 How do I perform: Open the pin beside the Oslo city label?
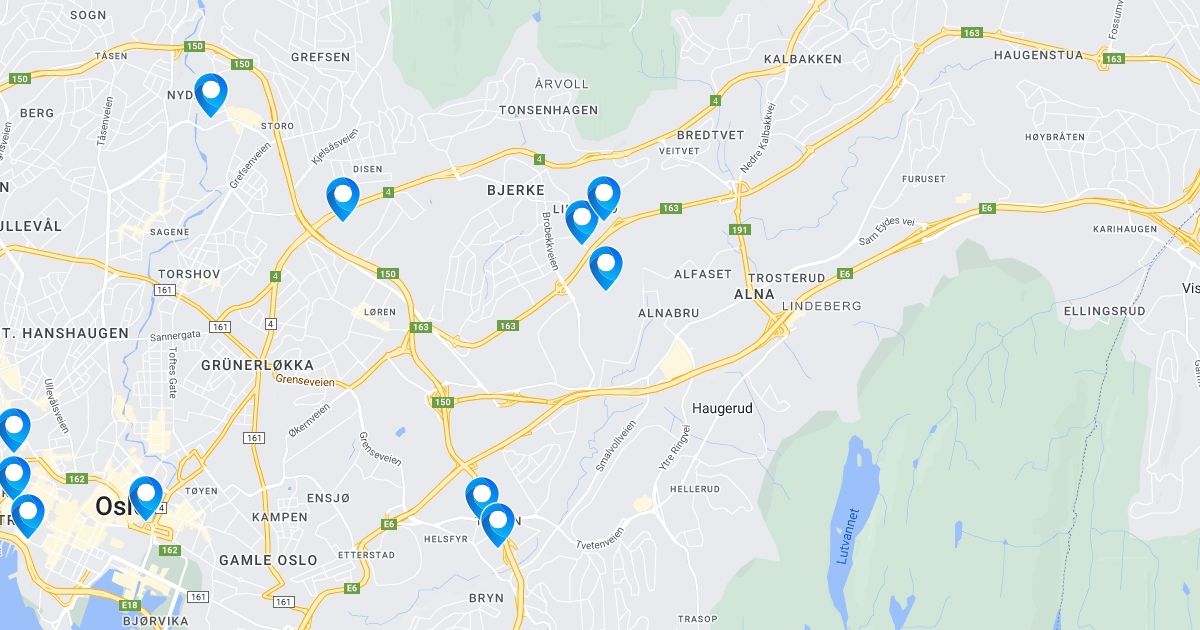(146, 497)
